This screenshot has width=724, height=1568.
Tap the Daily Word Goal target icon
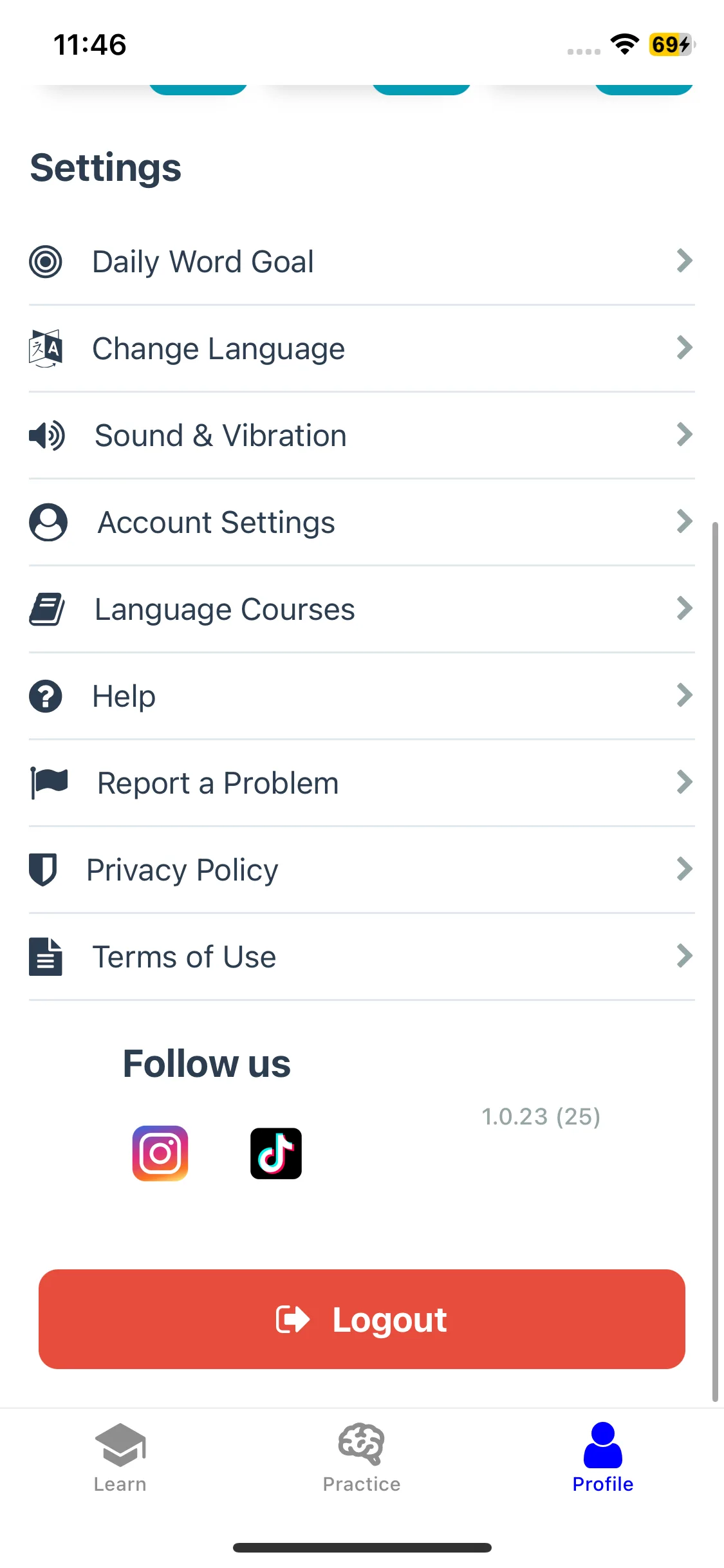click(x=46, y=262)
